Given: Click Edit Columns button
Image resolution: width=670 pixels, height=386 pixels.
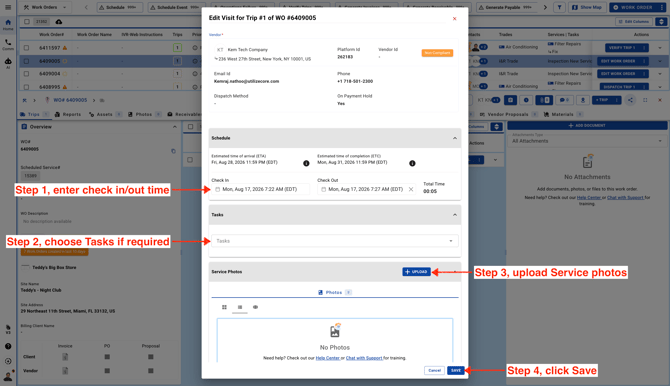Looking at the screenshot, I should 634,21.
